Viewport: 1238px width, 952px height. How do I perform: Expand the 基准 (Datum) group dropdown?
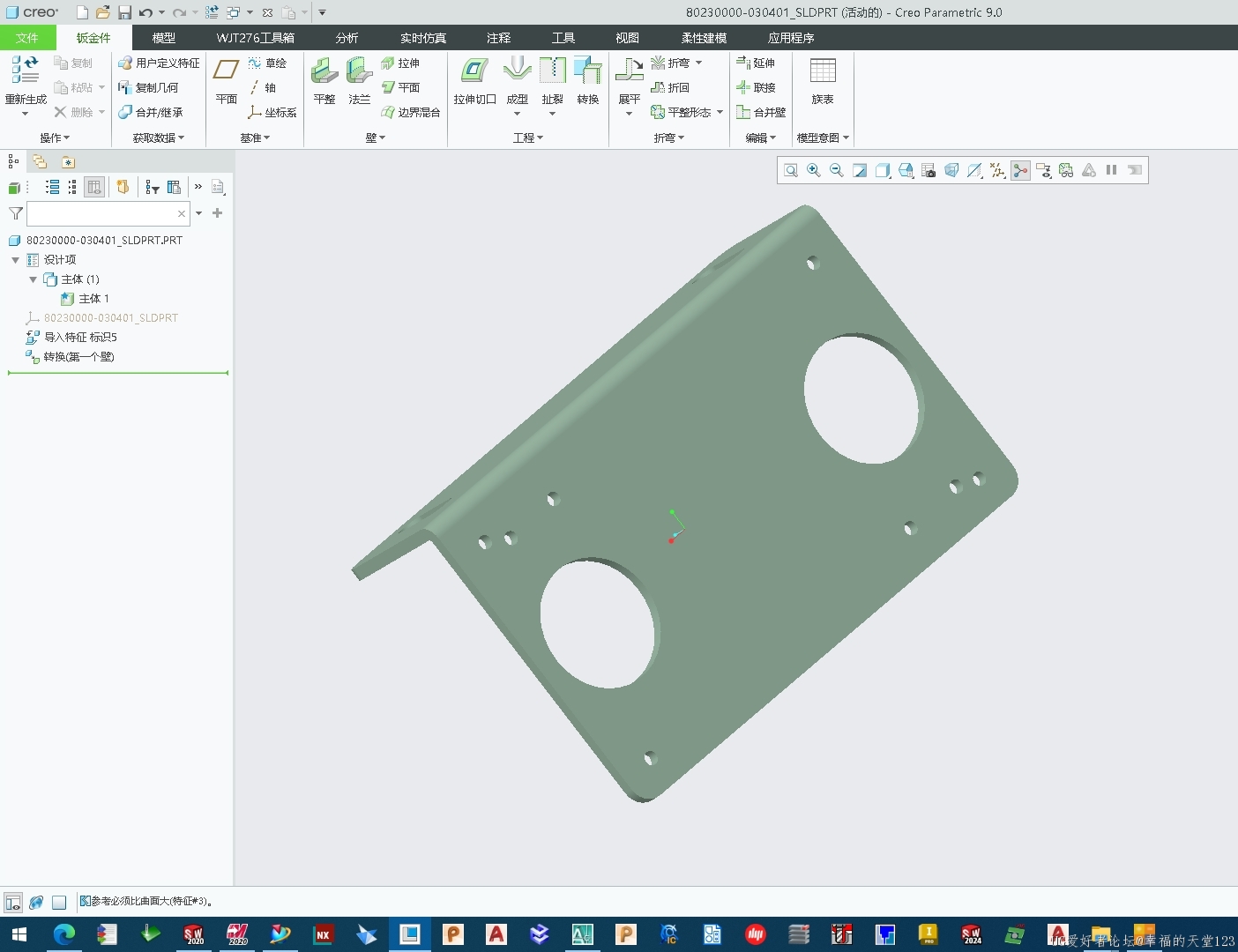point(255,138)
